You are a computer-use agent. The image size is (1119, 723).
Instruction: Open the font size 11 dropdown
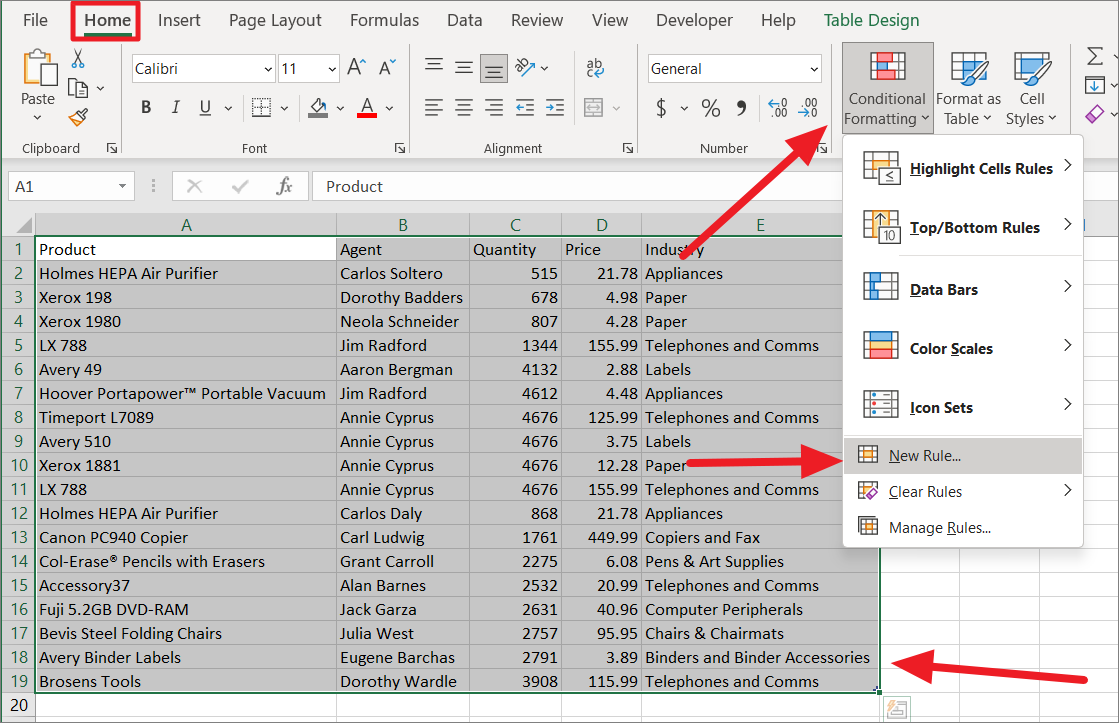[332, 69]
